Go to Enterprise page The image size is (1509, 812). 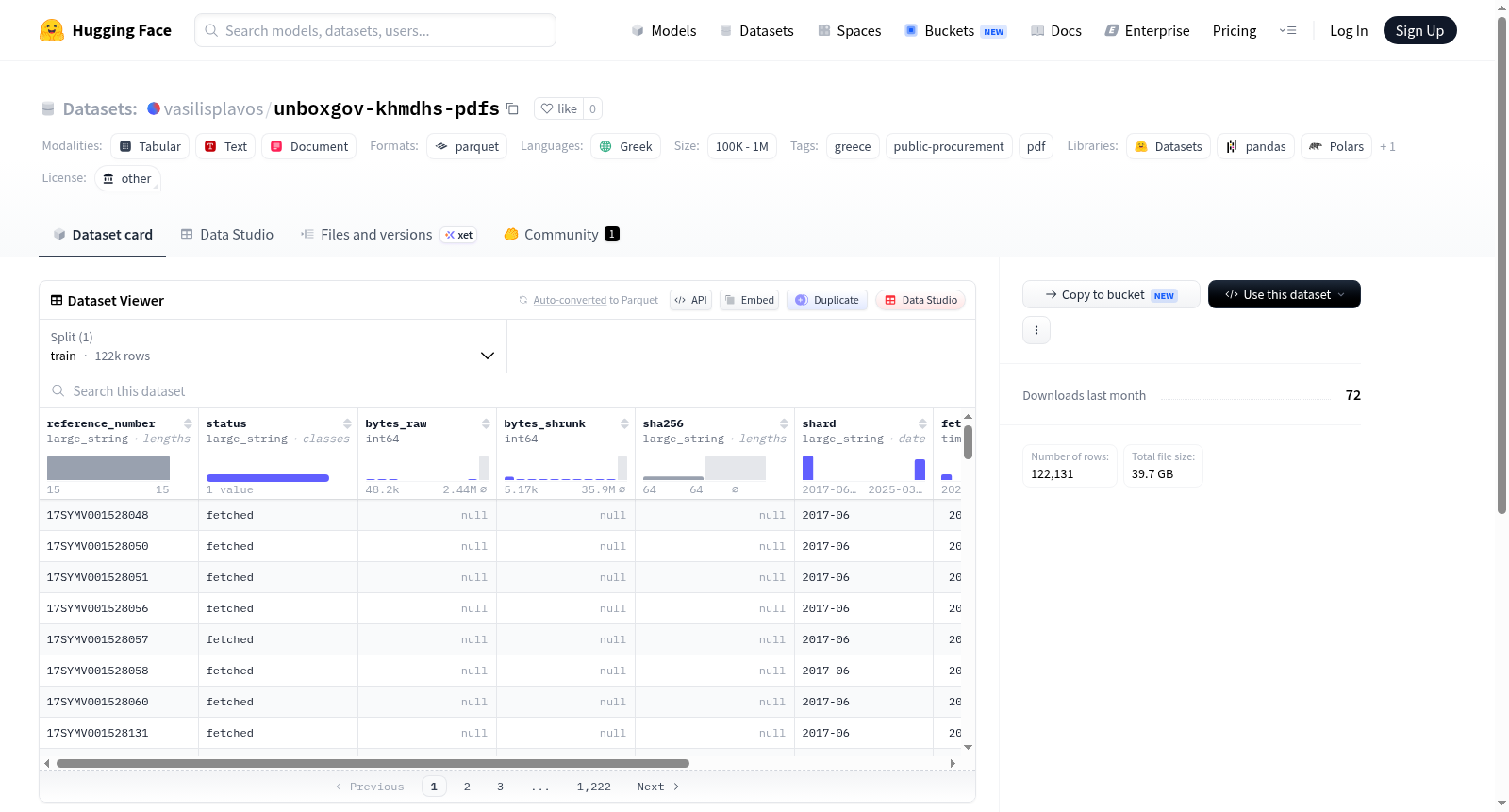click(1147, 30)
